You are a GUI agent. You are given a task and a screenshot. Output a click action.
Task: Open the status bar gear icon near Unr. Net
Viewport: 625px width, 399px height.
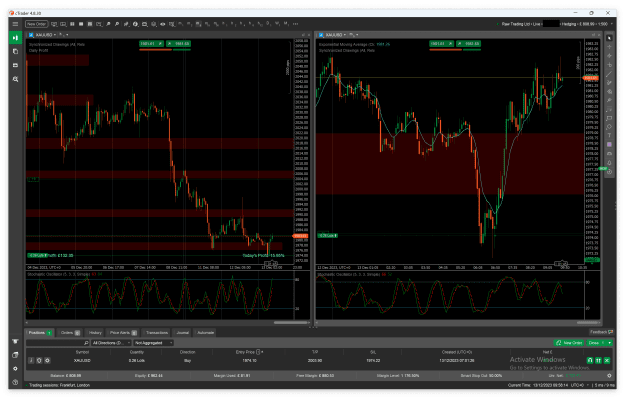(609, 375)
